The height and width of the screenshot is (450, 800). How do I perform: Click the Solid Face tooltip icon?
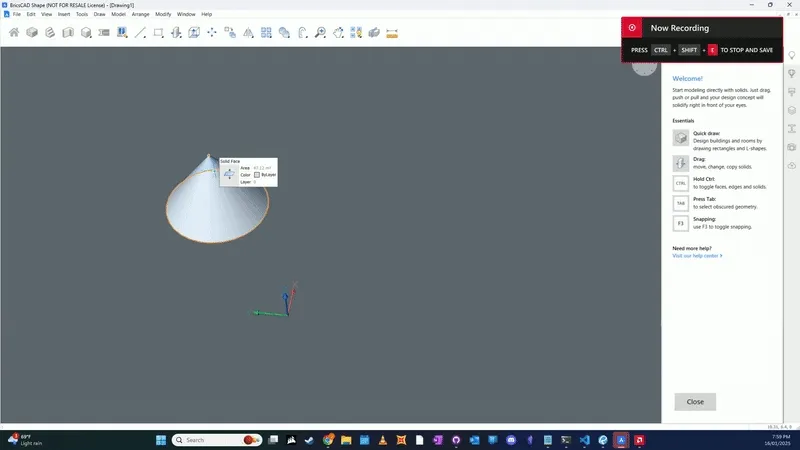[x=229, y=174]
